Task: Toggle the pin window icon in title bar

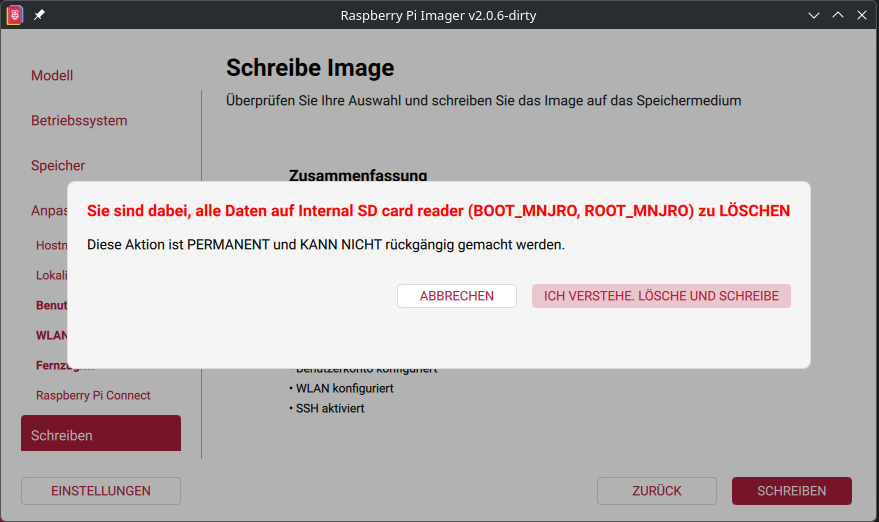Action: click(x=39, y=15)
